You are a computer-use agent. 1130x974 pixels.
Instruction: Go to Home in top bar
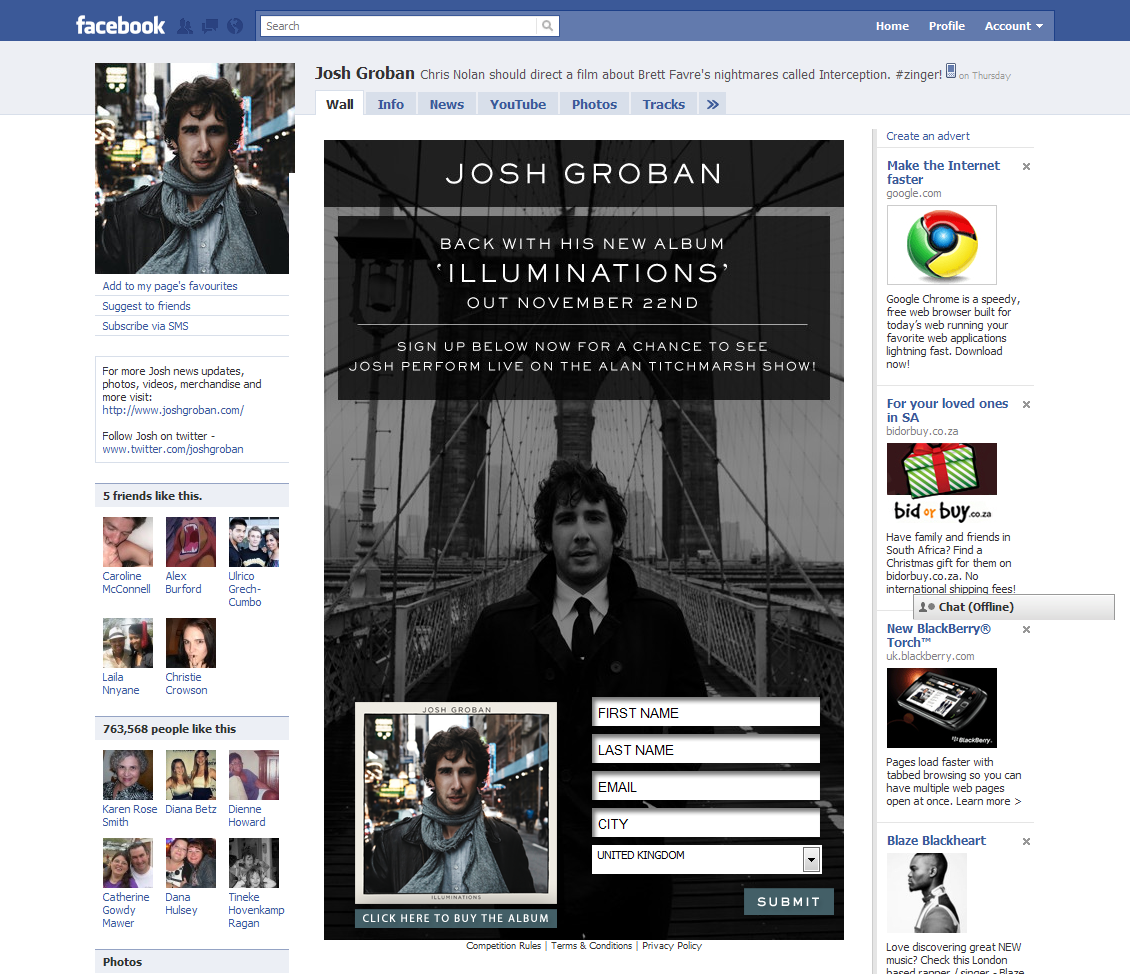(x=892, y=26)
